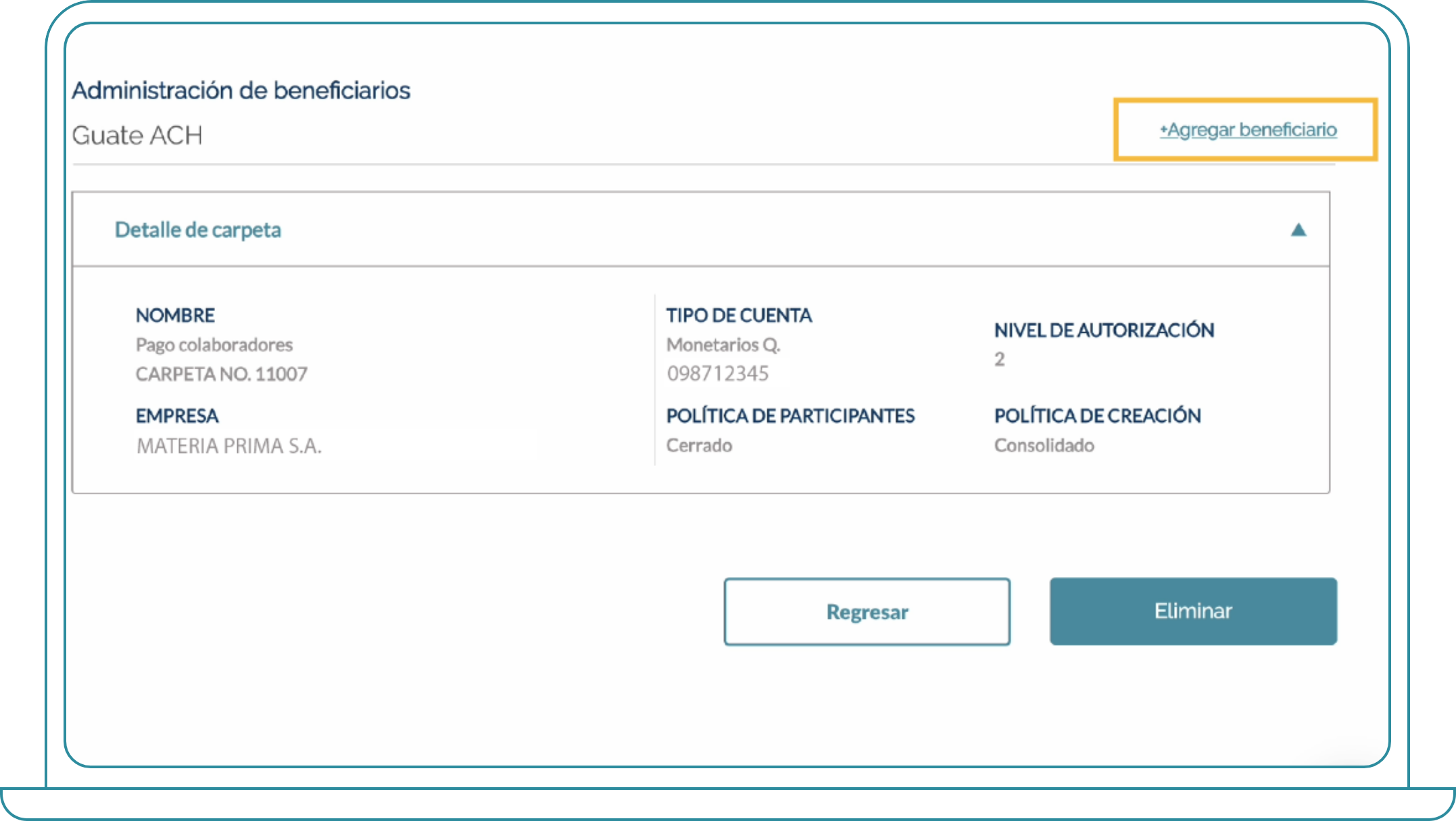
Task: Select the Administración de beneficiarios title
Action: pos(241,90)
